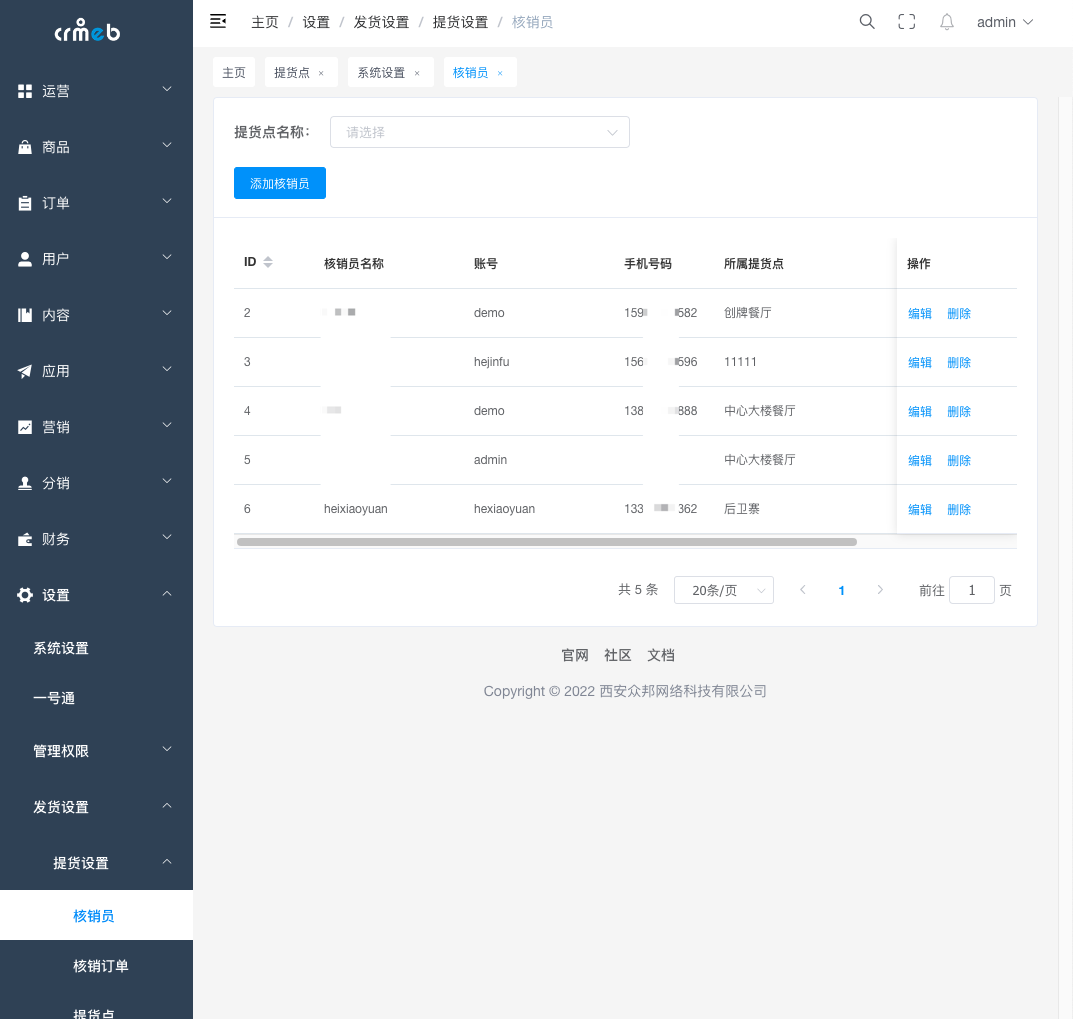1073x1019 pixels.
Task: Click the crmeb logo
Action: pos(87,31)
